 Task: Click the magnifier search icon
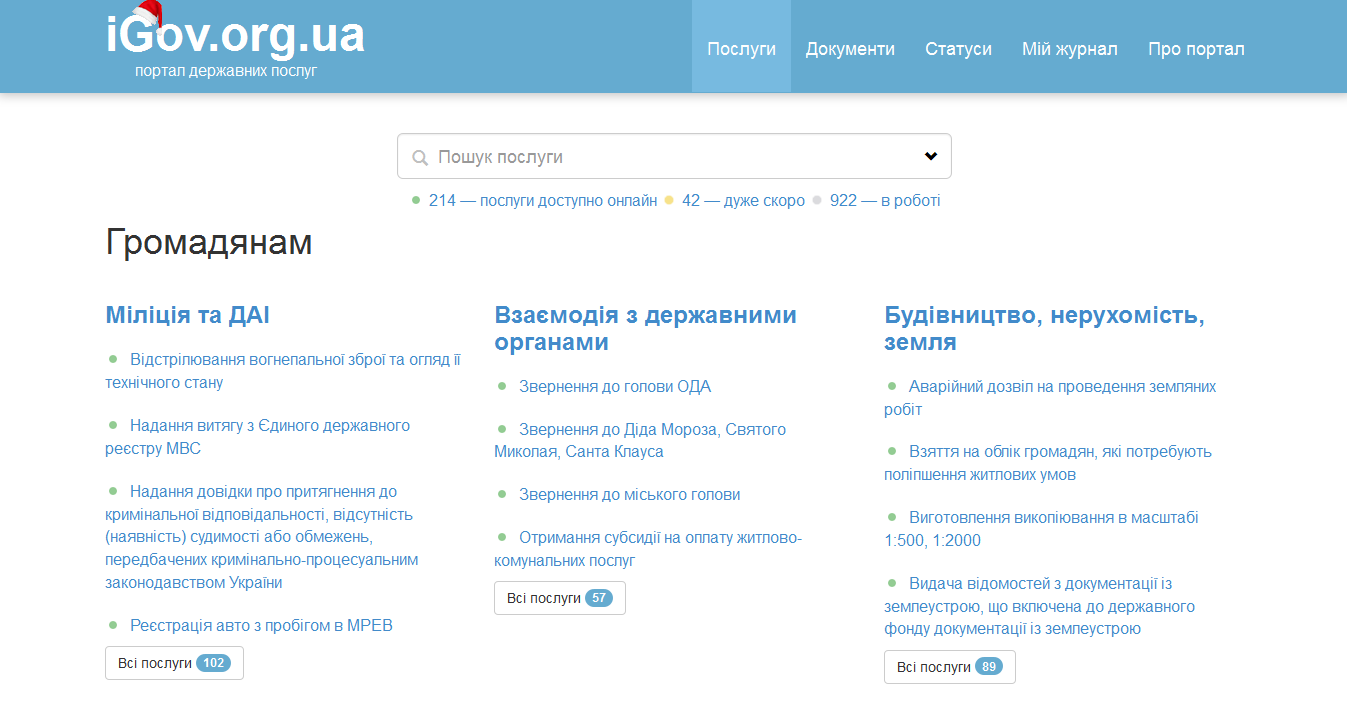point(418,156)
